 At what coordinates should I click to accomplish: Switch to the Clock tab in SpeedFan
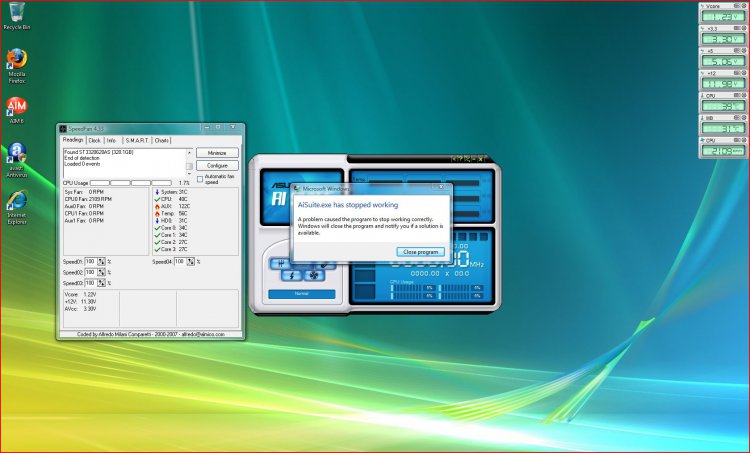pyautogui.click(x=95, y=140)
